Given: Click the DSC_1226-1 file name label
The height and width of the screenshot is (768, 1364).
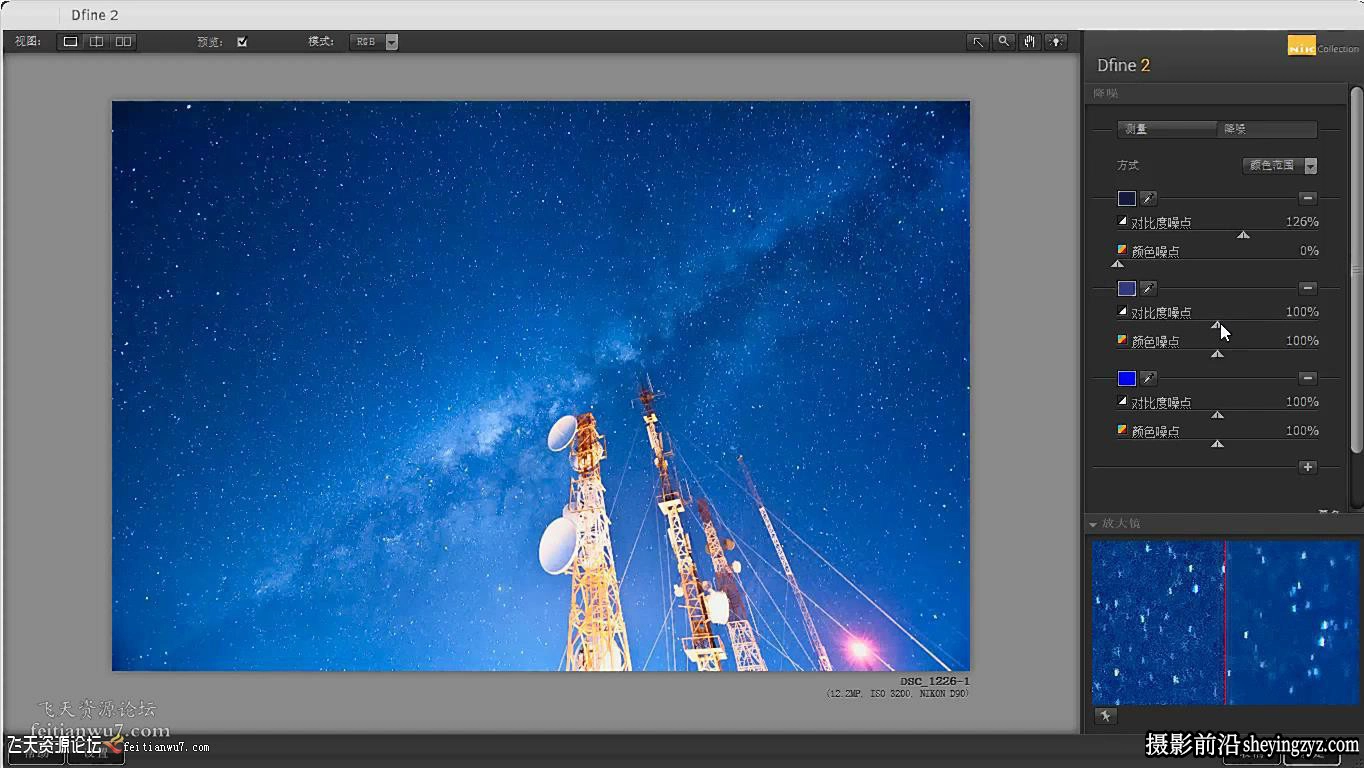Looking at the screenshot, I should (x=935, y=681).
